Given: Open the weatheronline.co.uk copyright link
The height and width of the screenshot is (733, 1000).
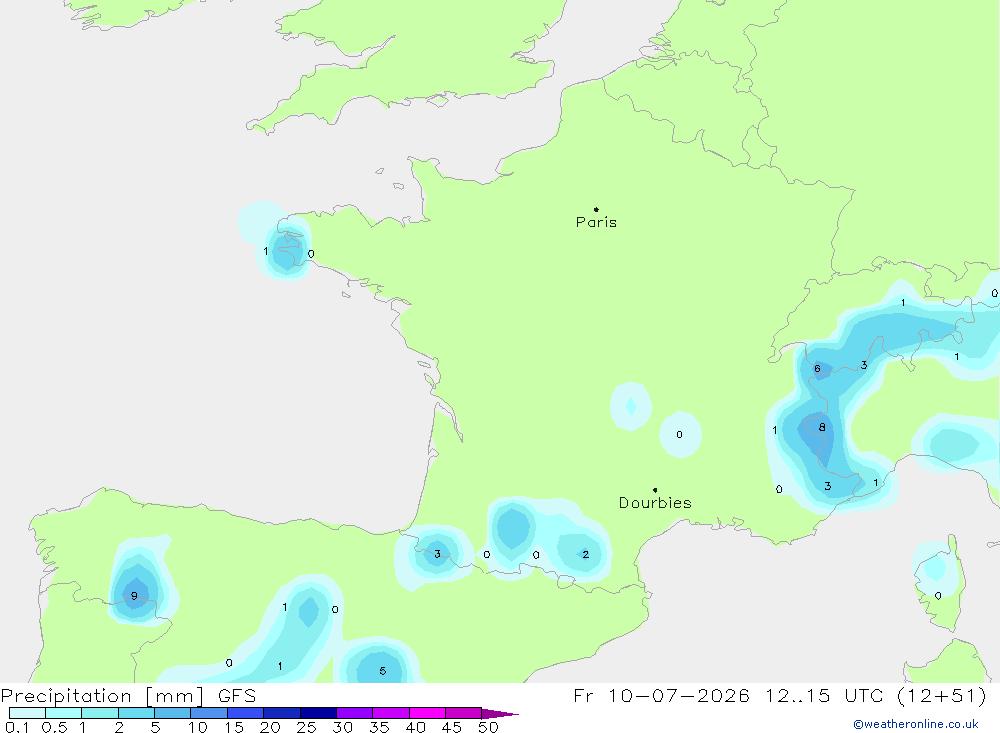Looking at the screenshot, I should [x=916, y=724].
